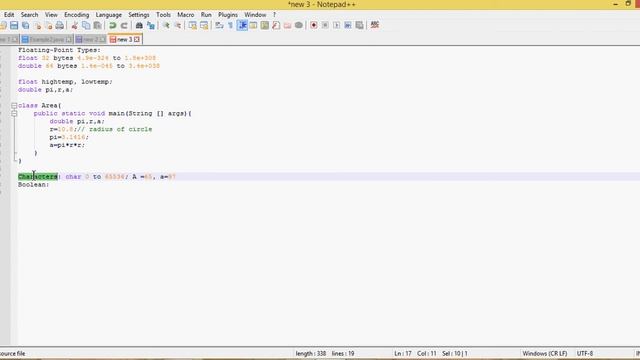Run macro multiple times icon
This screenshot has height=360, width=640.
(x=348, y=25)
